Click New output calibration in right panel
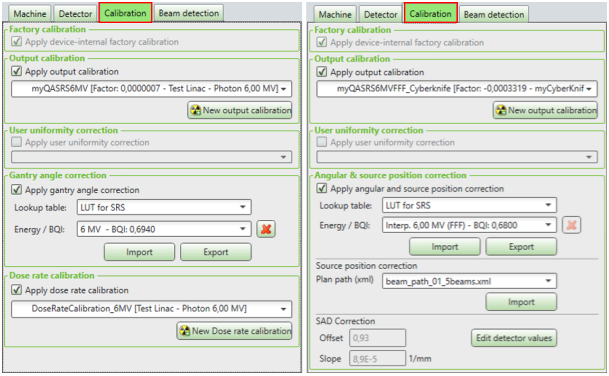Screen dimensions: 609x376 point(545,110)
